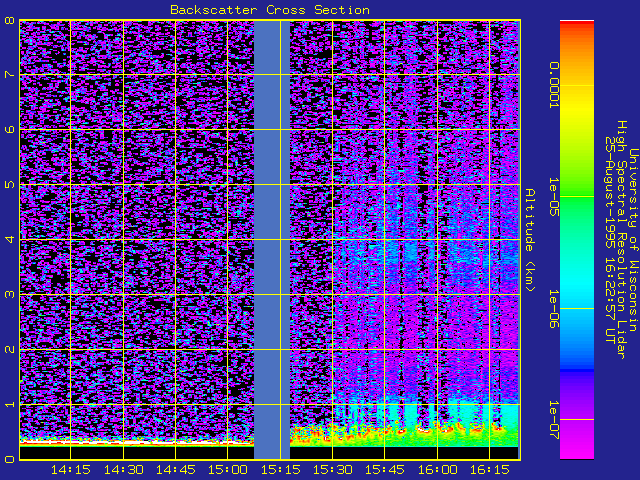Click the '25-August-1995 16:22:57 UT' timestamp
The height and width of the screenshot is (480, 640).
[610, 240]
